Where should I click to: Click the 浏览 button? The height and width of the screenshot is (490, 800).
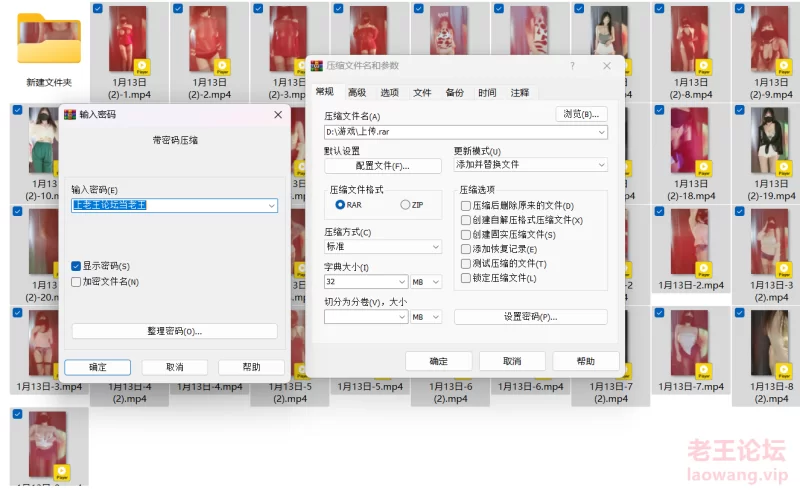[581, 114]
